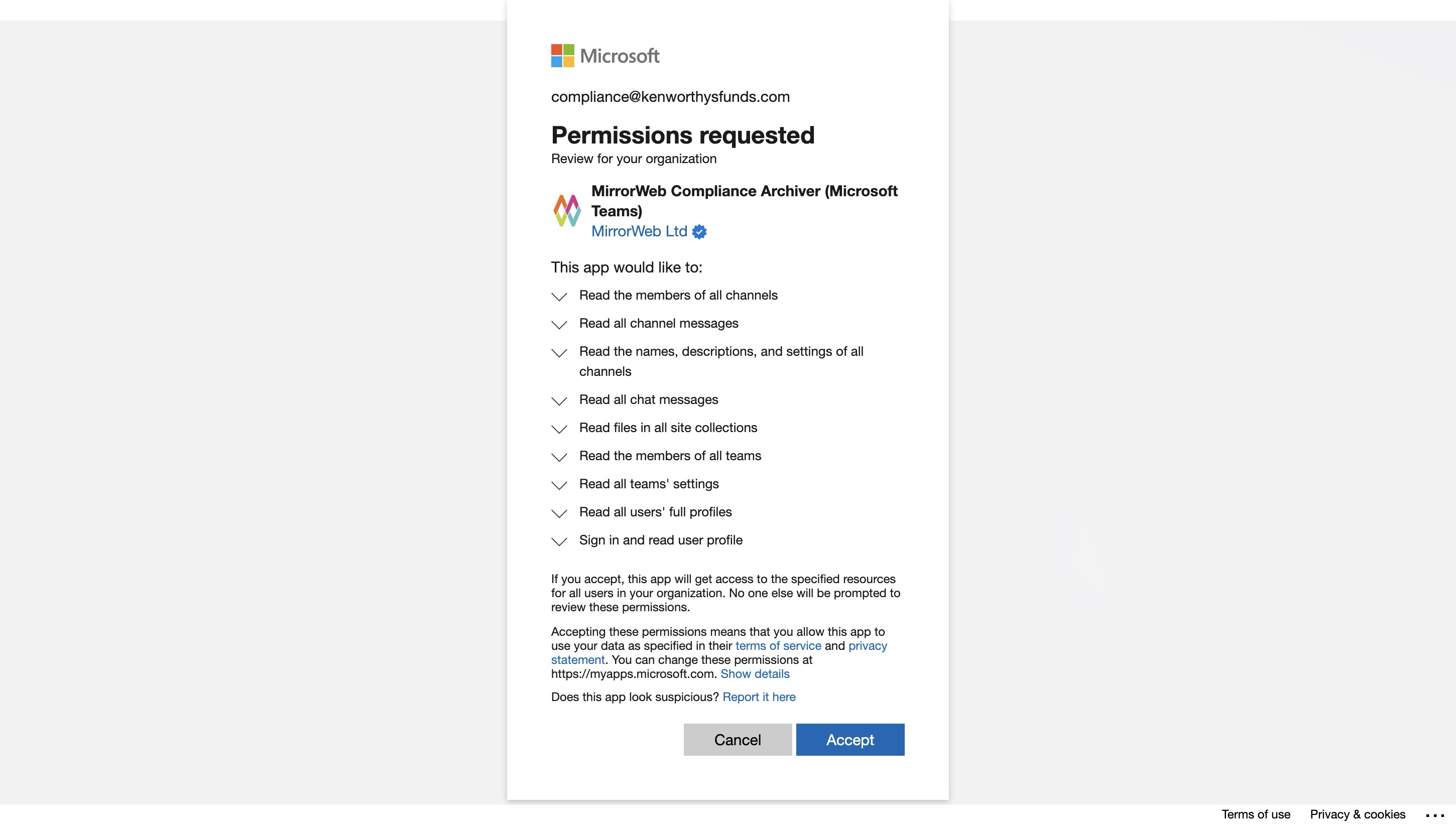Expand channel names and settings permission

[559, 353]
